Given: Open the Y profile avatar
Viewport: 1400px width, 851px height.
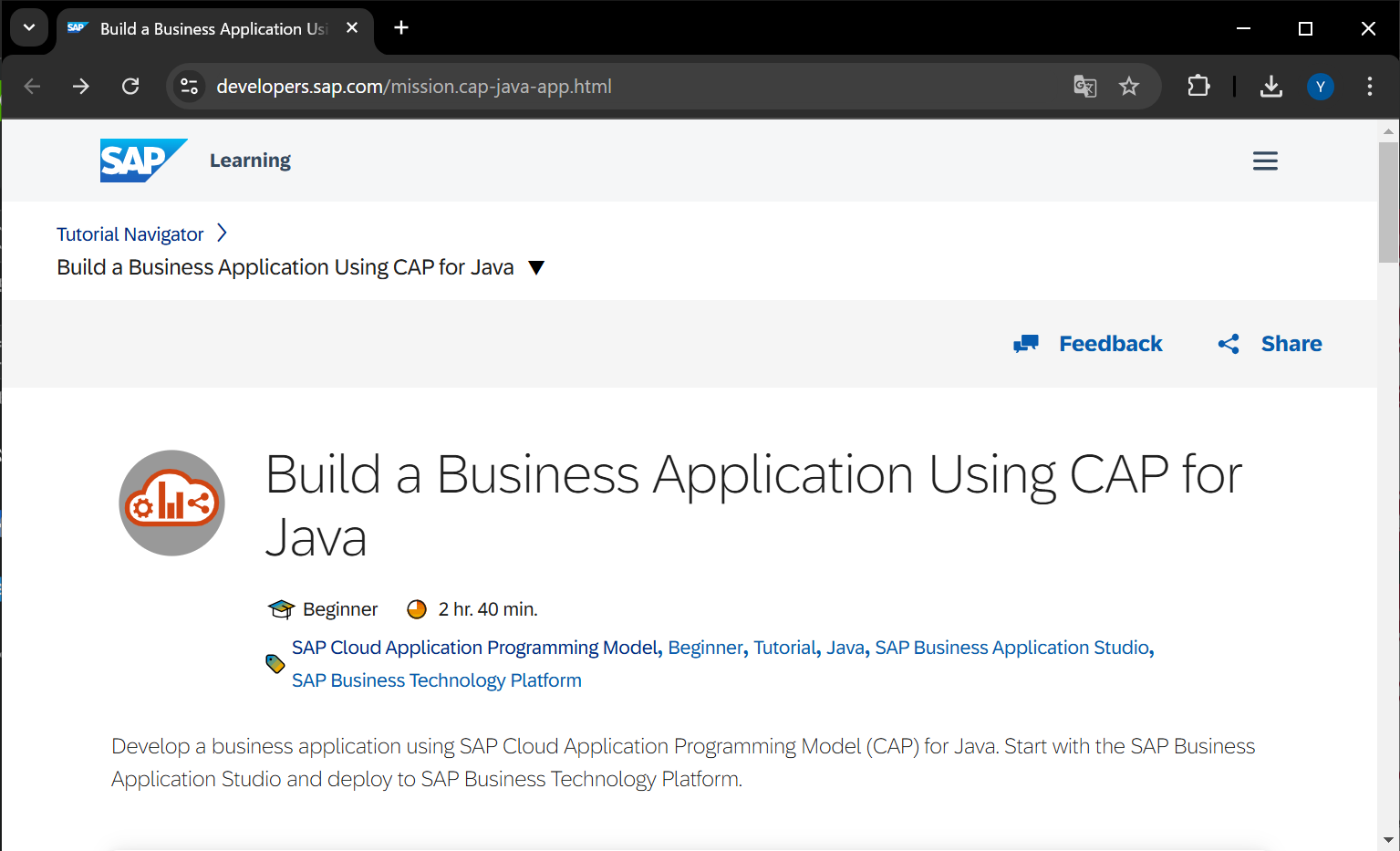Looking at the screenshot, I should [x=1321, y=87].
